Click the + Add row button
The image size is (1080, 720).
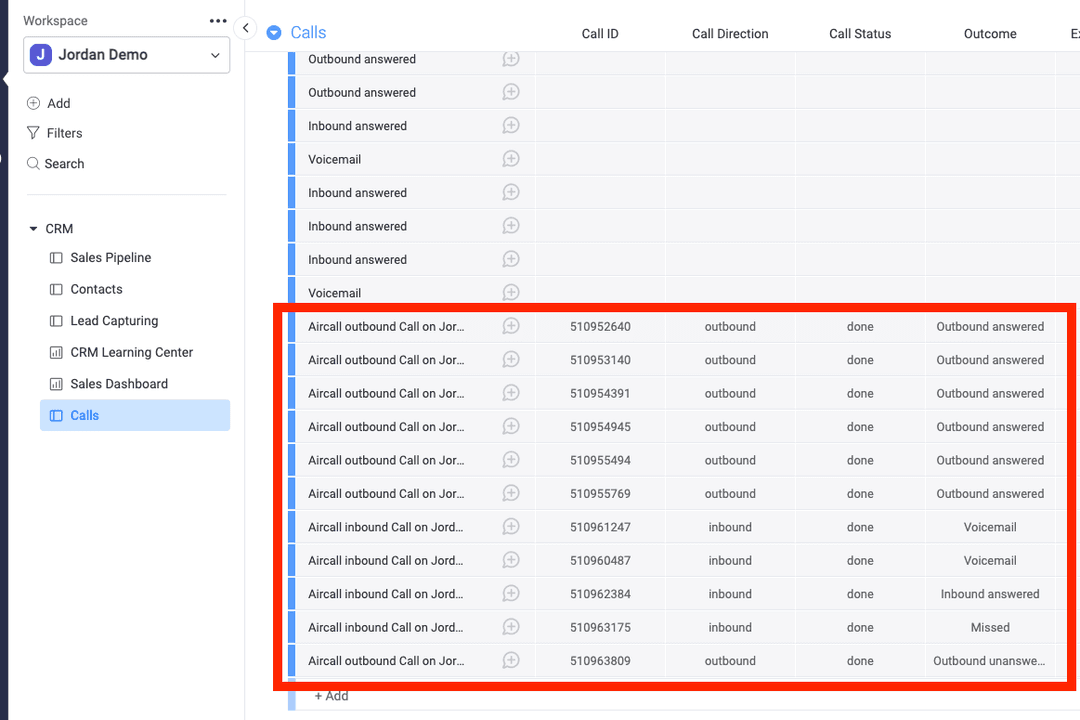331,696
